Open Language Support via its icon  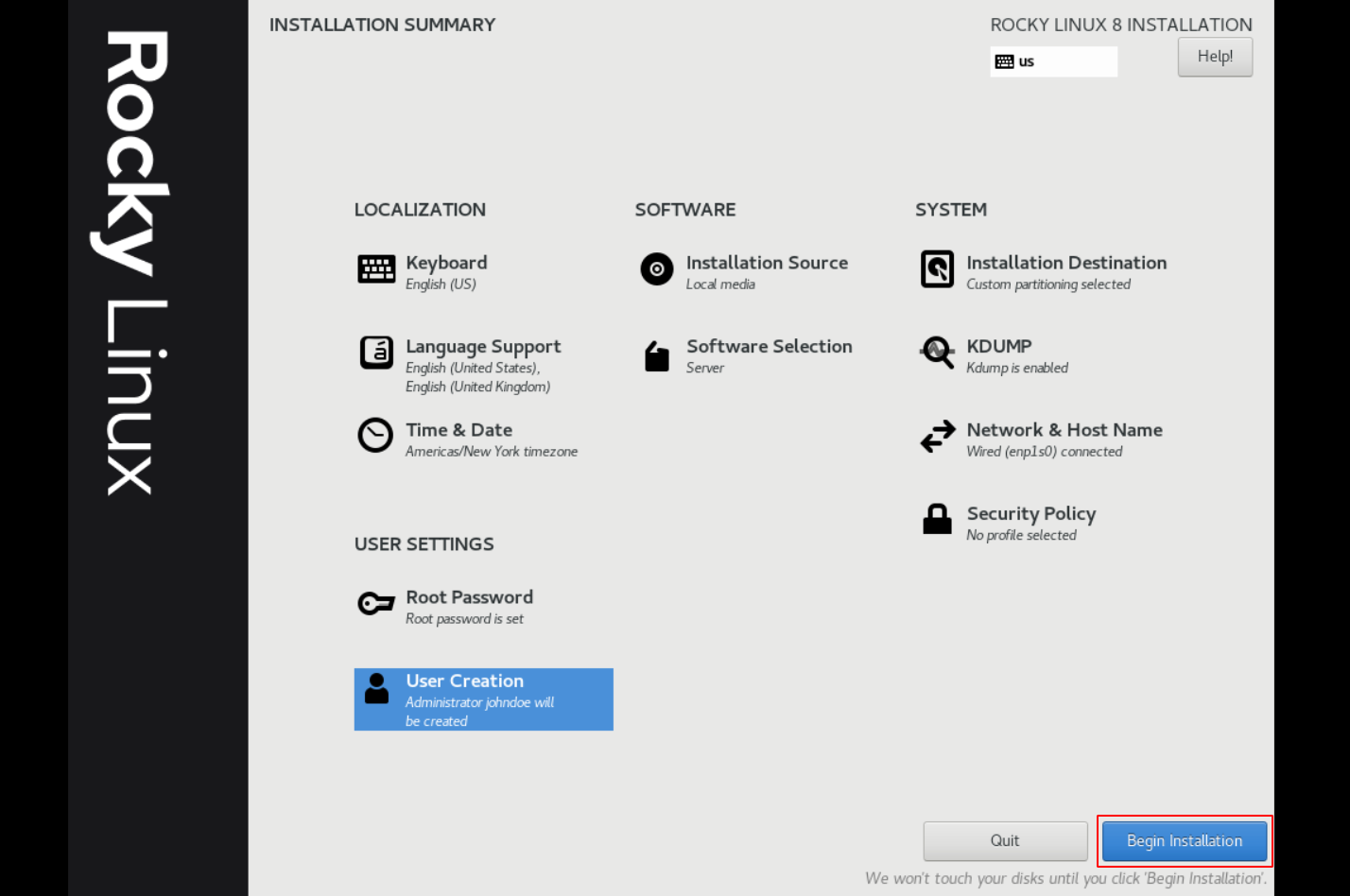376,353
